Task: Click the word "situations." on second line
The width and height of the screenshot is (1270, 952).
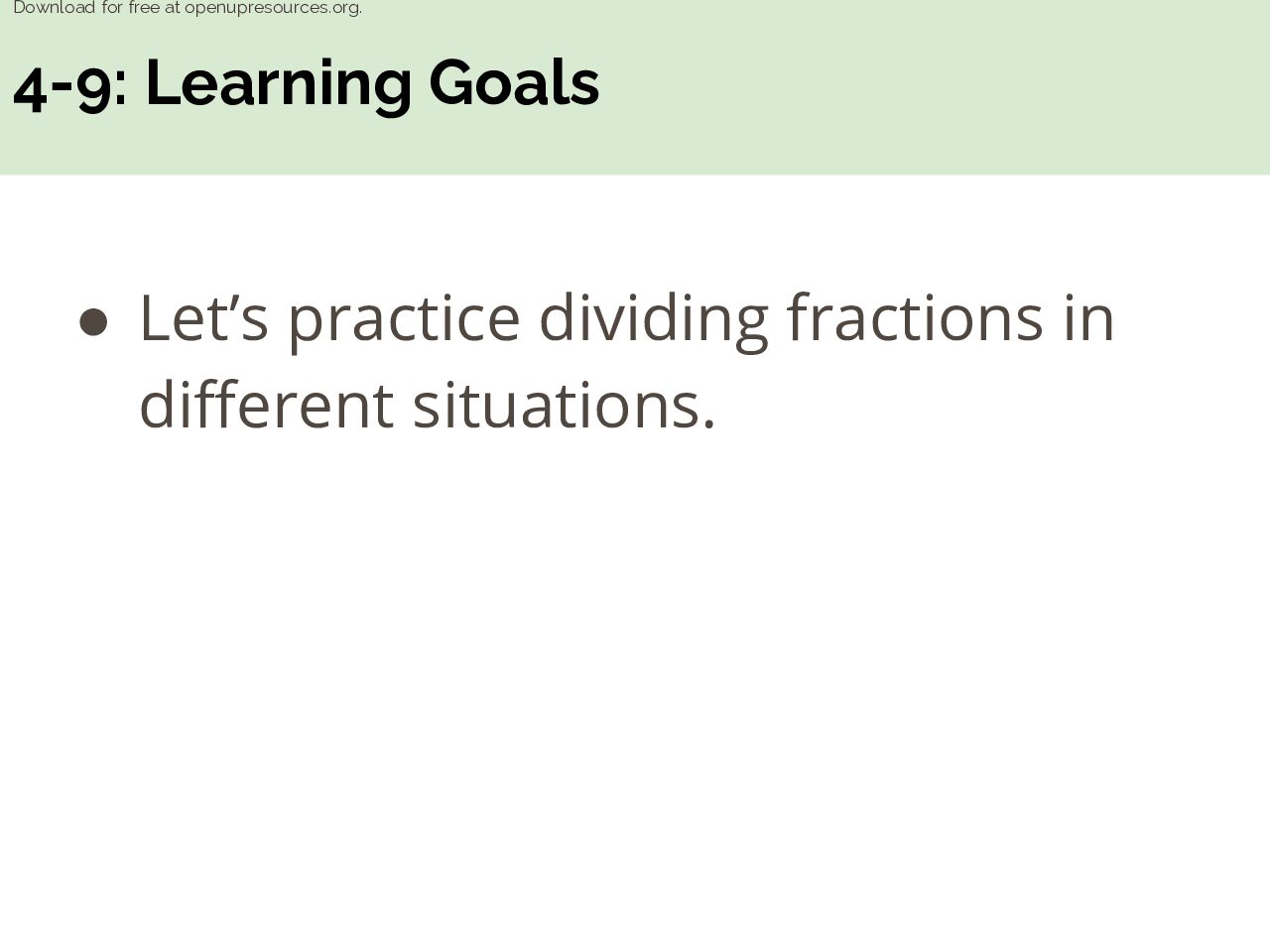Action: (564, 407)
